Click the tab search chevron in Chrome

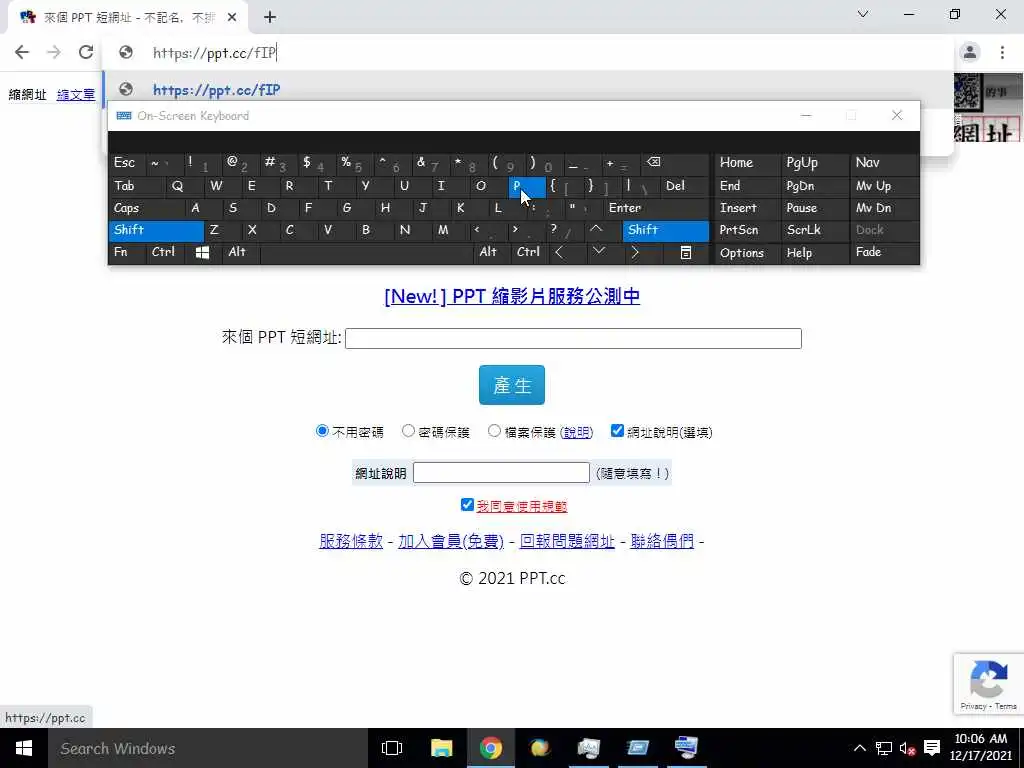tap(863, 14)
